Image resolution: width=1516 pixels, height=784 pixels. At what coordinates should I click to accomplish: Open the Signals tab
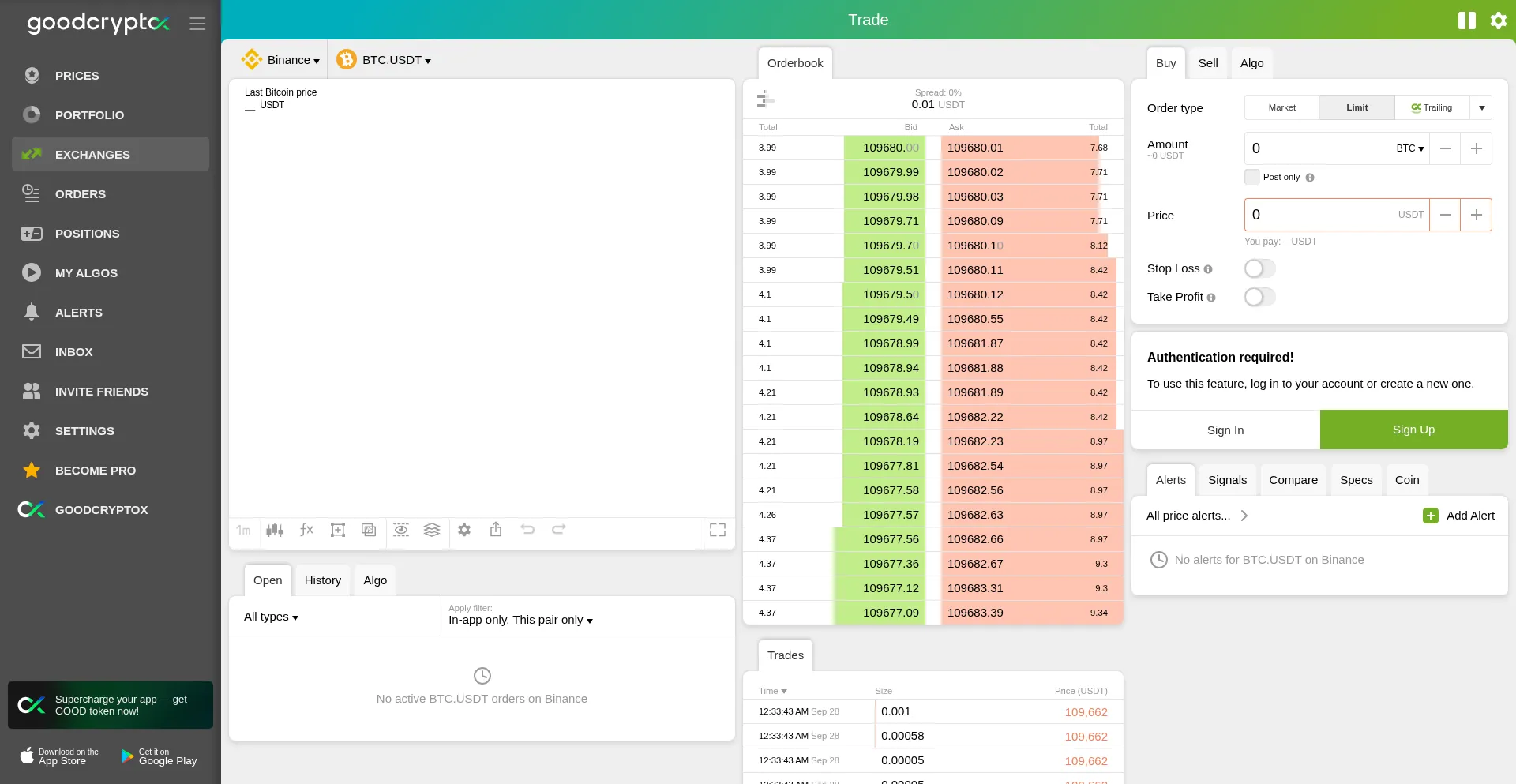point(1227,480)
